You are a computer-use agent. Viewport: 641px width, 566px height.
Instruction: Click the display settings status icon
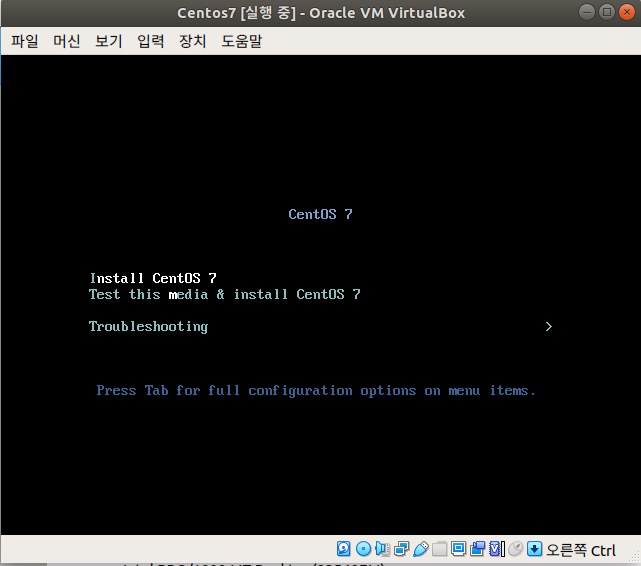[458, 549]
